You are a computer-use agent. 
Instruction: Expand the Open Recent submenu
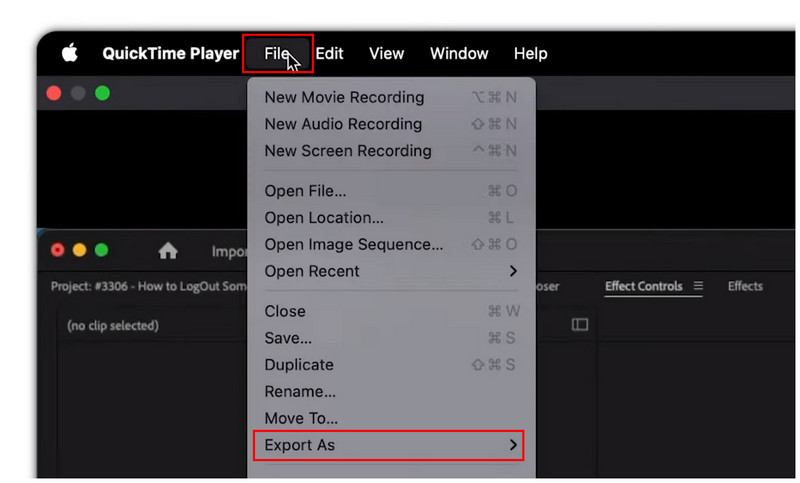click(x=391, y=271)
